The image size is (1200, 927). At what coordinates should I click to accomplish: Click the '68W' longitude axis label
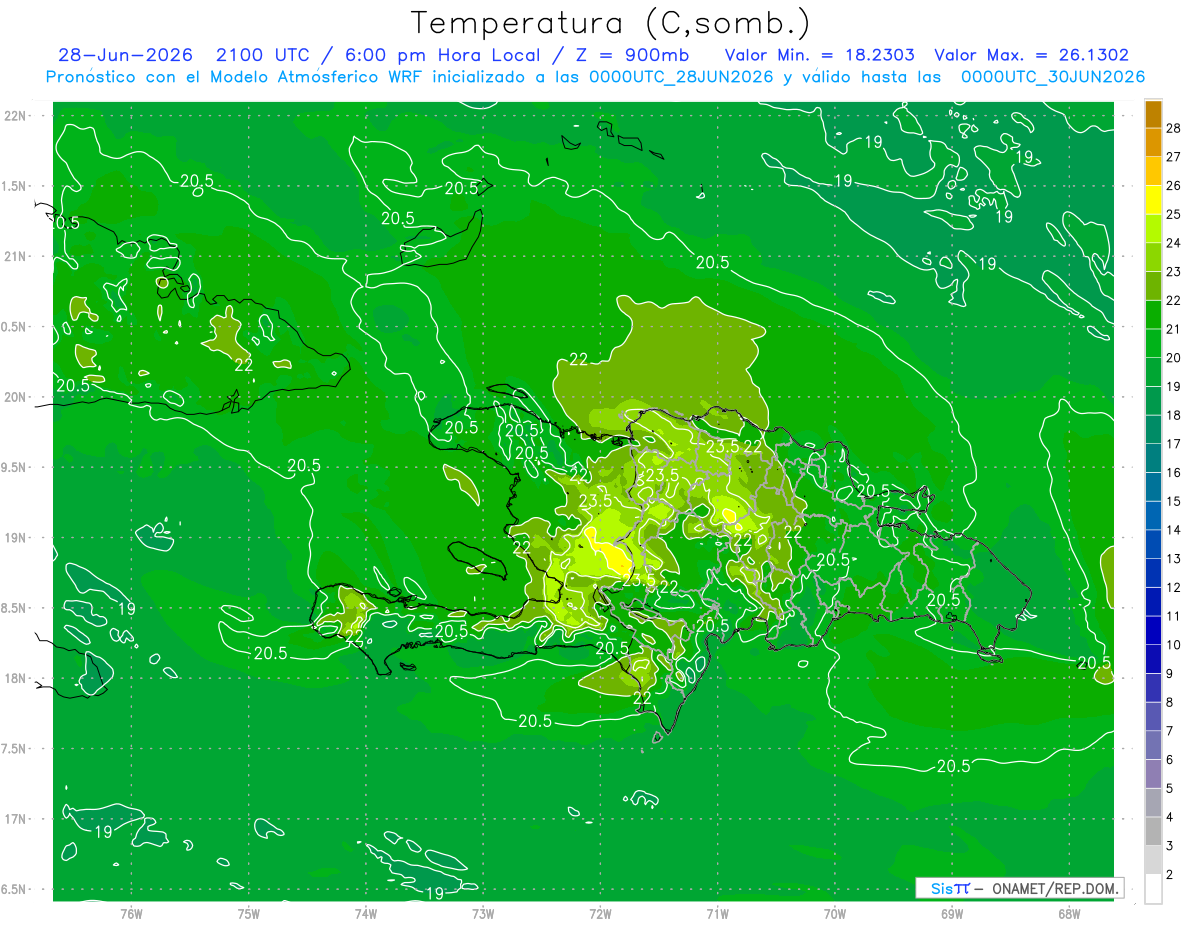1069,914
